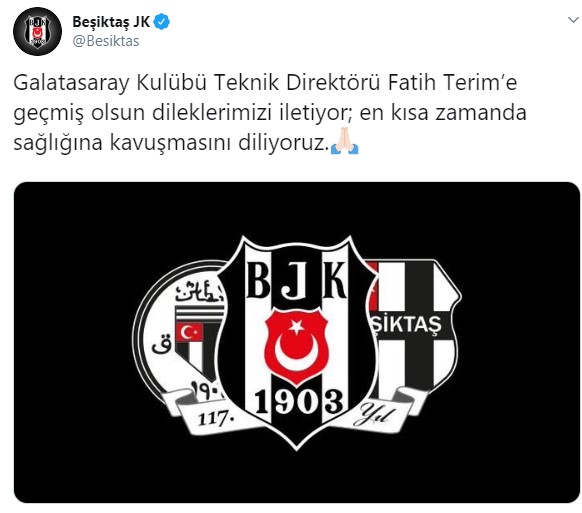Viewport: 582px width, 513px height.
Task: Click the blue verified checkmark badge
Action: (161, 22)
